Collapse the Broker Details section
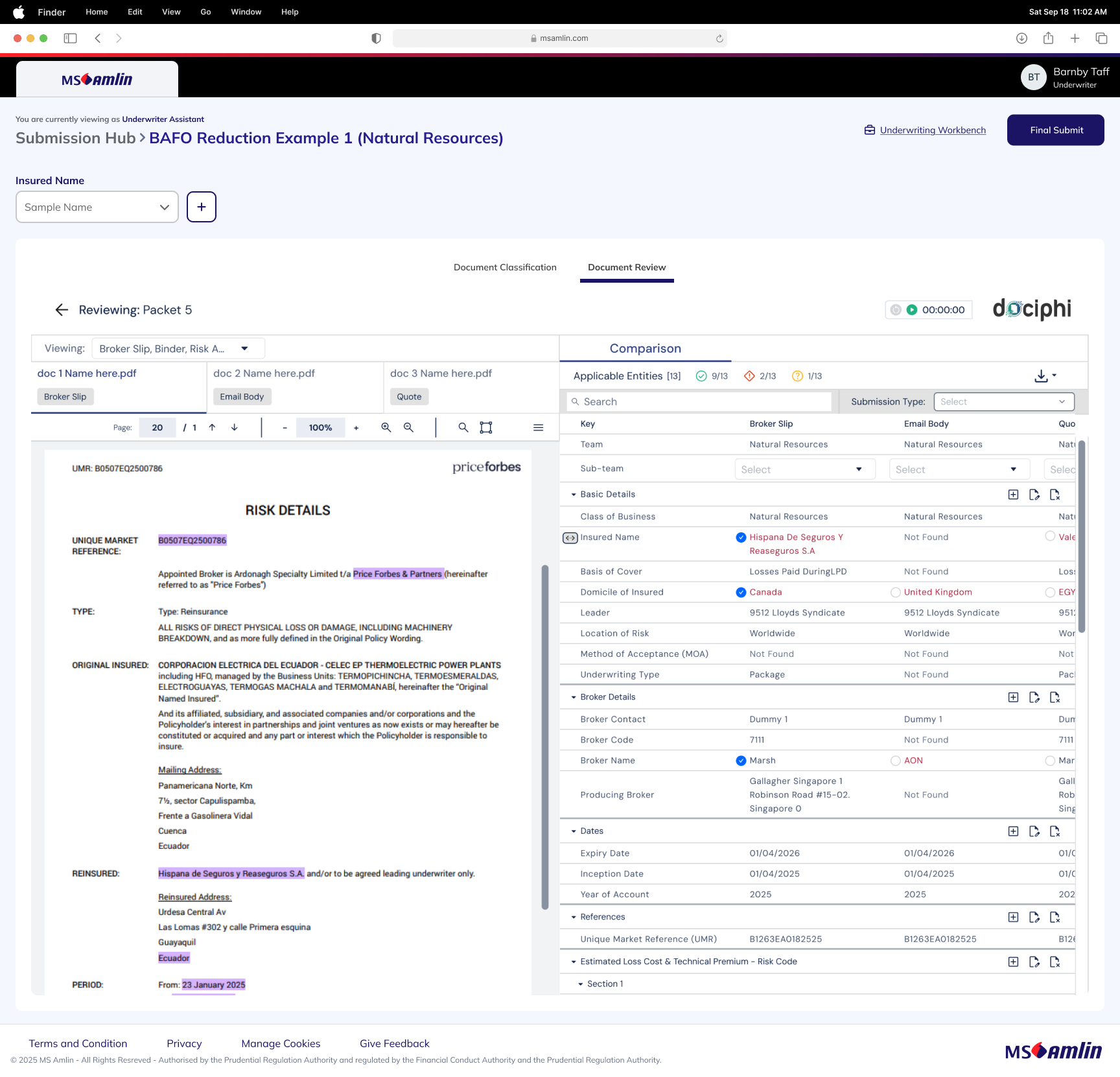This screenshot has height=1077, width=1120. pyautogui.click(x=574, y=698)
